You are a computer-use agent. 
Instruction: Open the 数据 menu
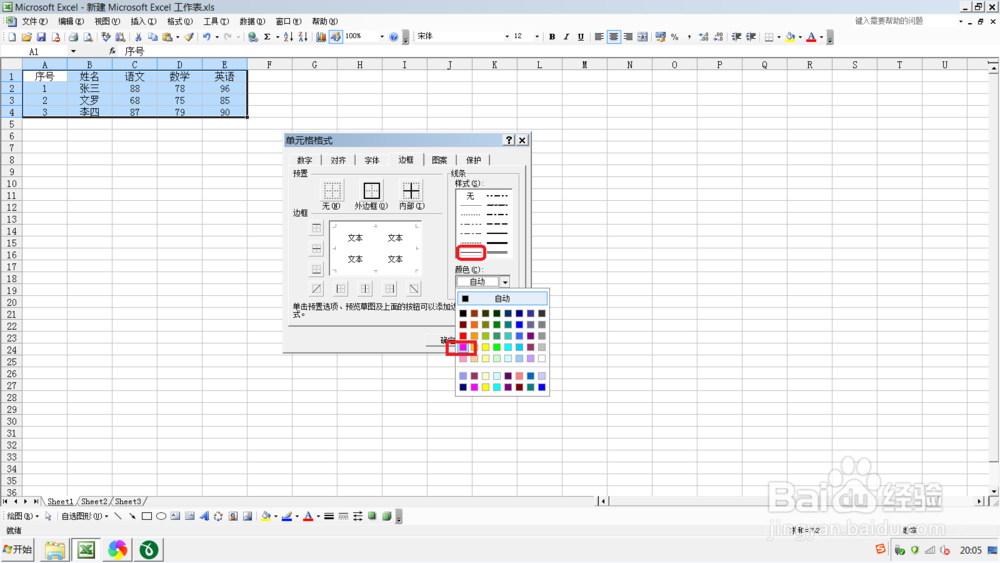click(252, 21)
